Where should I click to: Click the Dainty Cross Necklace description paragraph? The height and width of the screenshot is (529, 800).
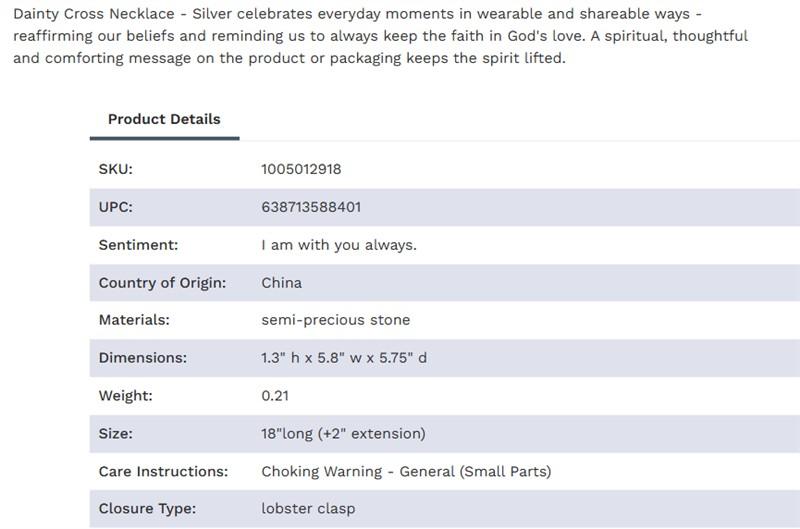(380, 36)
